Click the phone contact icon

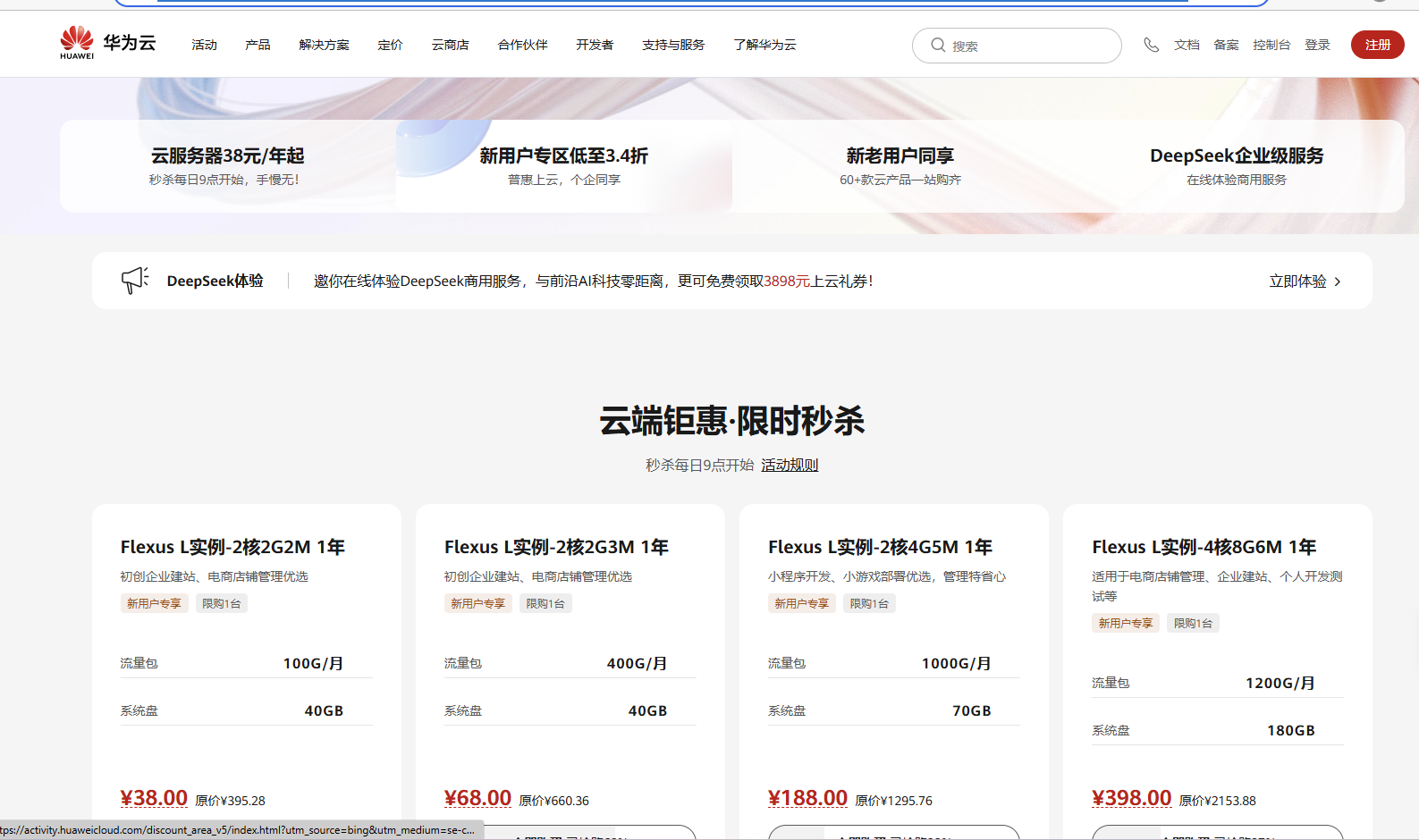[1152, 45]
